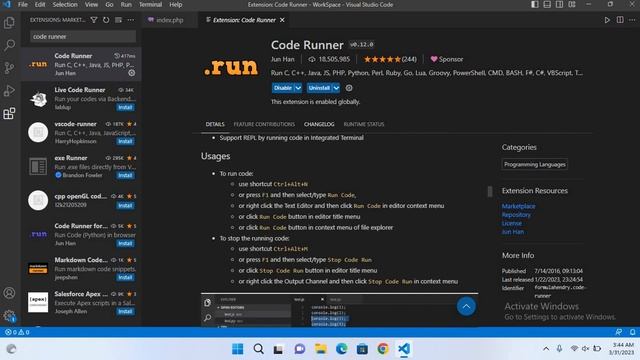This screenshot has width=640, height=360.
Task: Open notifications bell in status bar
Action: [632, 332]
